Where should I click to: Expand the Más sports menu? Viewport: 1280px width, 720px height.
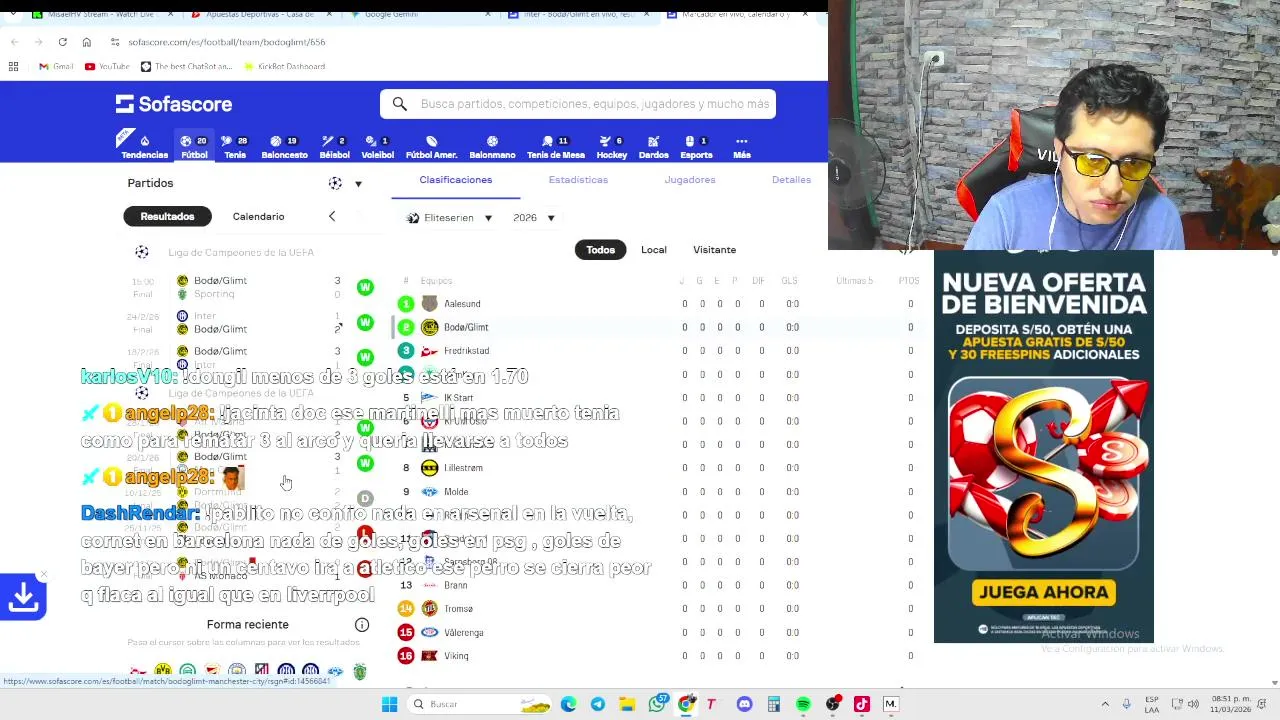pyautogui.click(x=741, y=147)
